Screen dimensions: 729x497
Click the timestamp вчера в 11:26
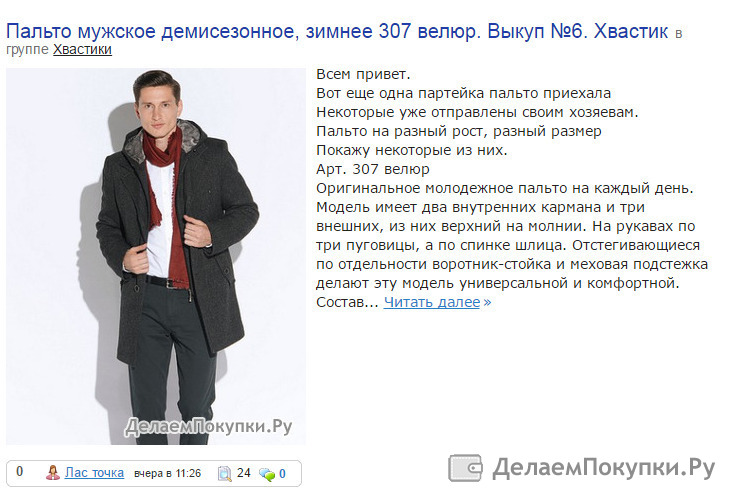[167, 473]
